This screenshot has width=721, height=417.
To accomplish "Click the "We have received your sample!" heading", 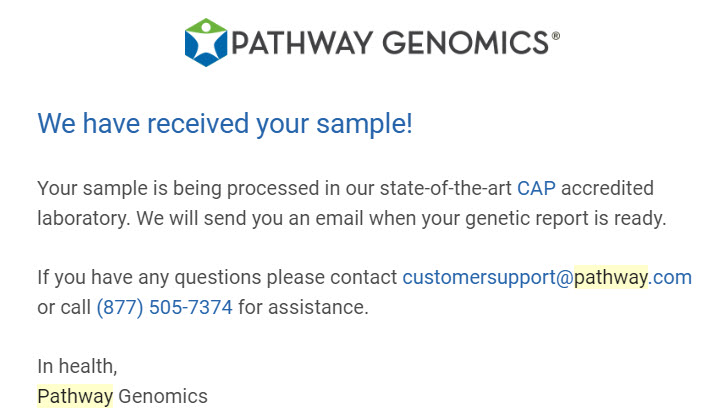I will pyautogui.click(x=225, y=124).
